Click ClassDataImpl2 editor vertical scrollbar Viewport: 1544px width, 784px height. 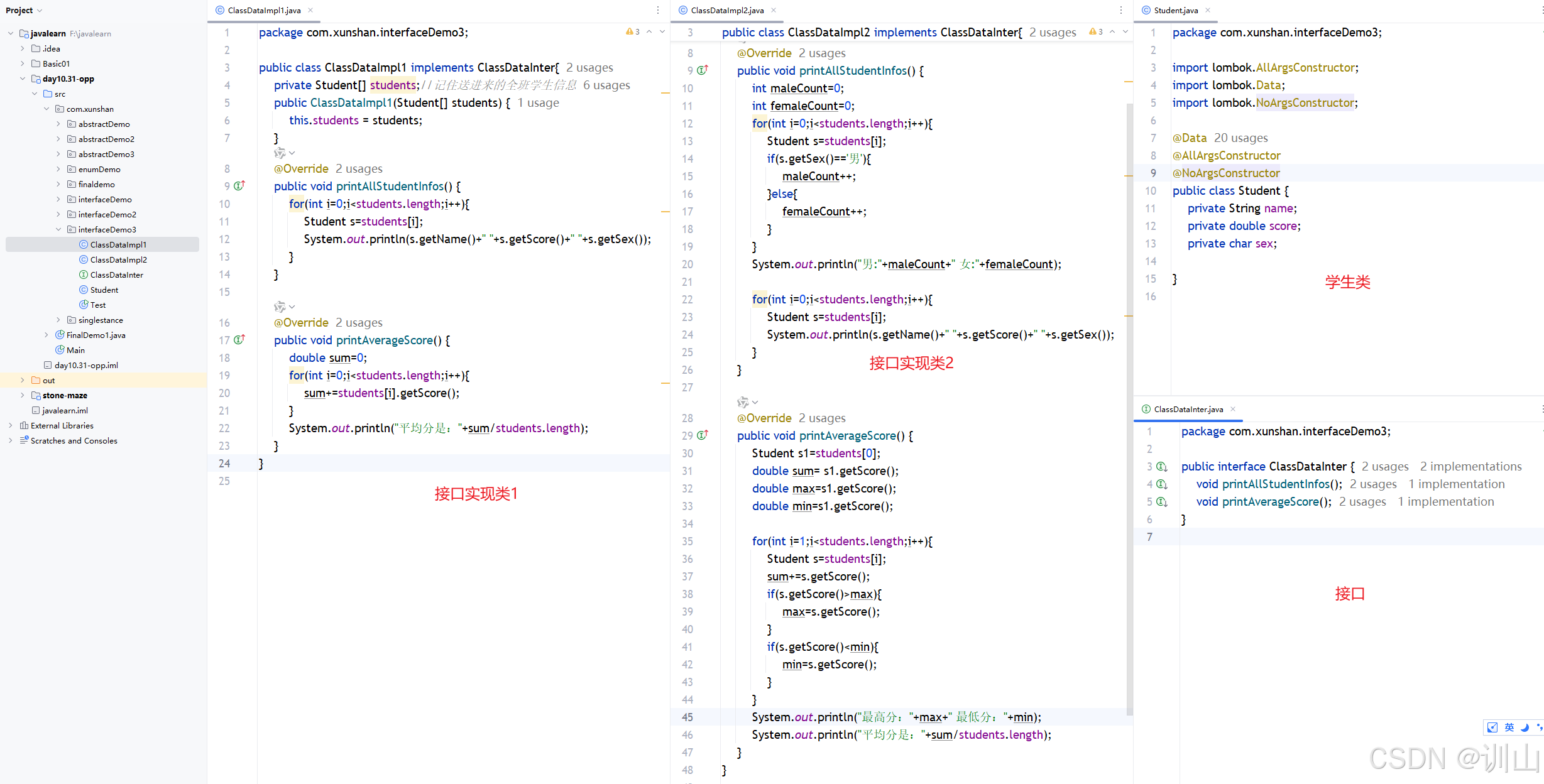[x=1129, y=408]
